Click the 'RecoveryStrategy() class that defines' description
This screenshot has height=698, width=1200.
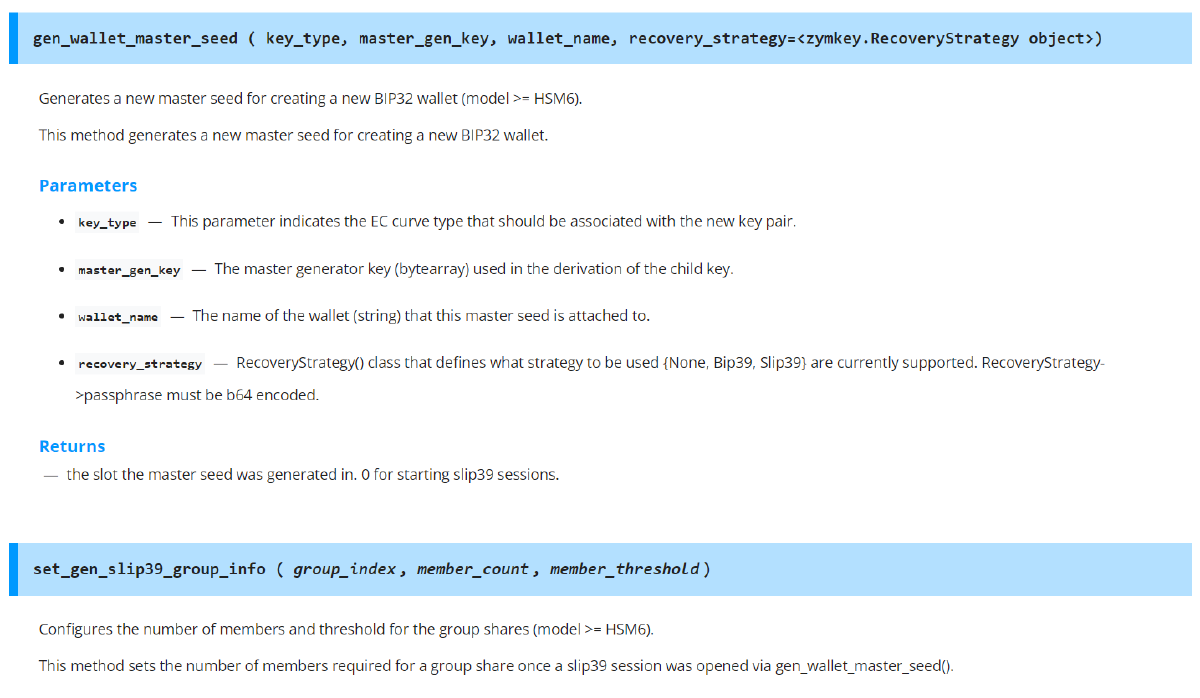[x=670, y=363]
